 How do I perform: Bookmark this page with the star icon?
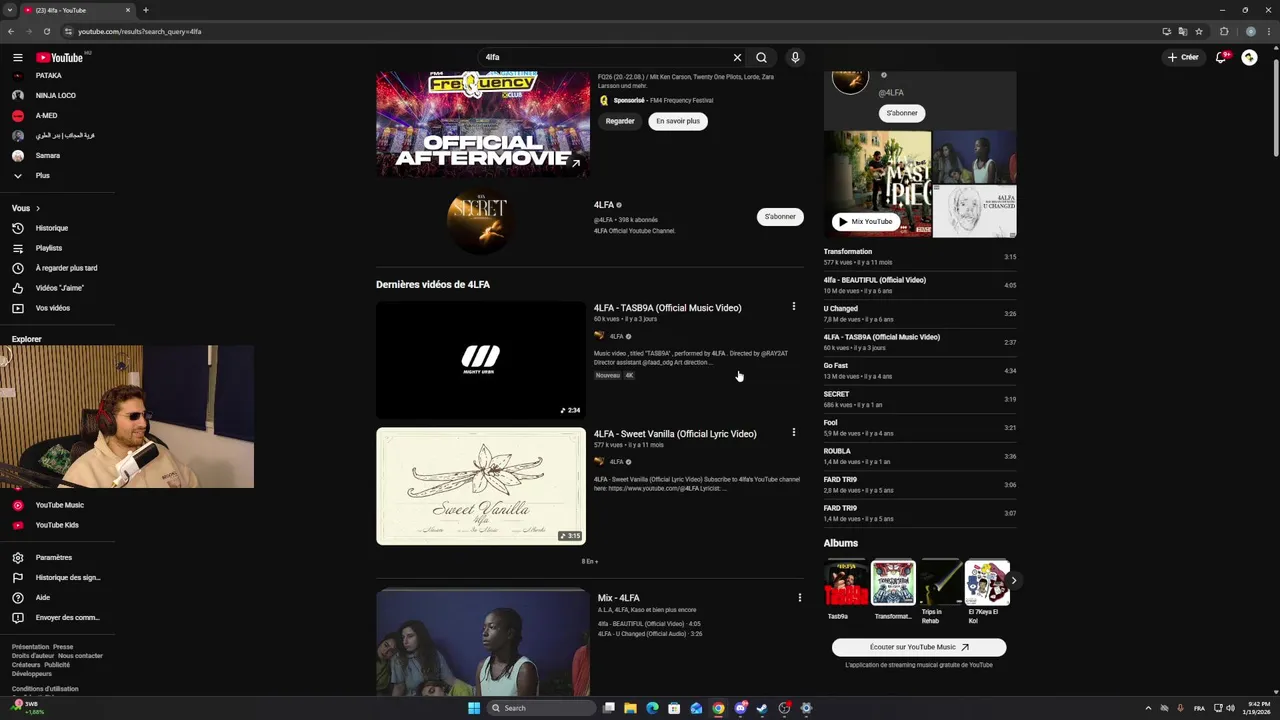(1199, 31)
